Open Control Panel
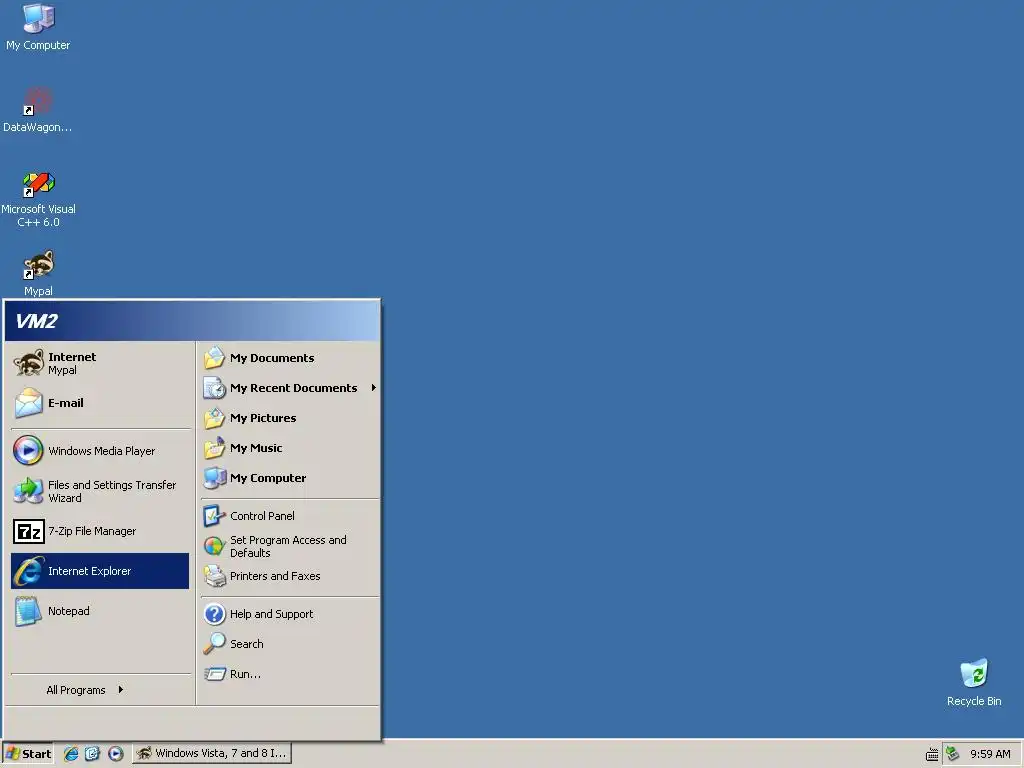 pyautogui.click(x=290, y=516)
